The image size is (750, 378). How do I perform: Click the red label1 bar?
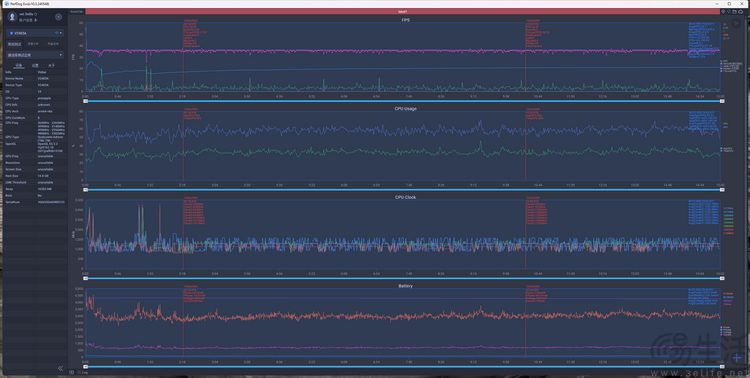pyautogui.click(x=403, y=11)
